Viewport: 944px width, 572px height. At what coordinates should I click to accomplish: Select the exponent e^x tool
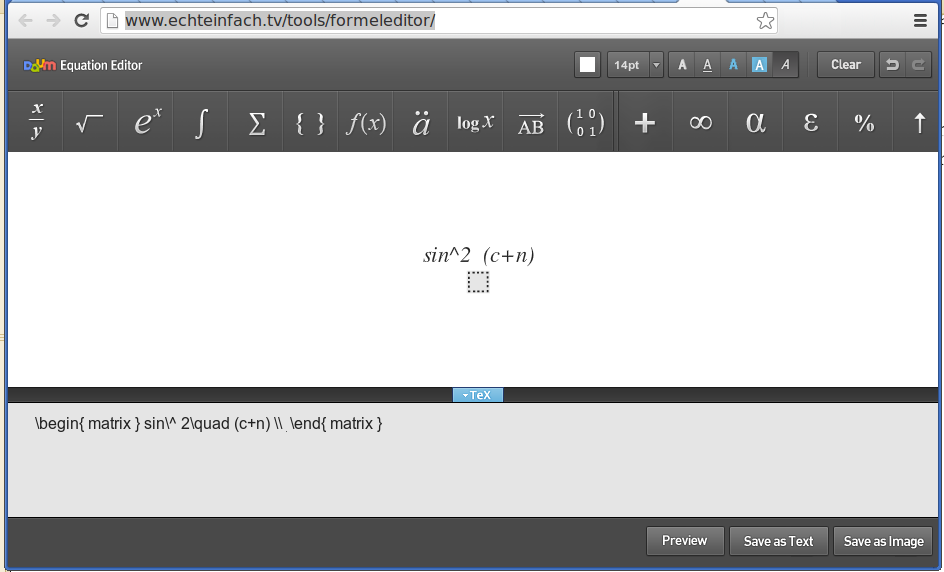coord(146,122)
